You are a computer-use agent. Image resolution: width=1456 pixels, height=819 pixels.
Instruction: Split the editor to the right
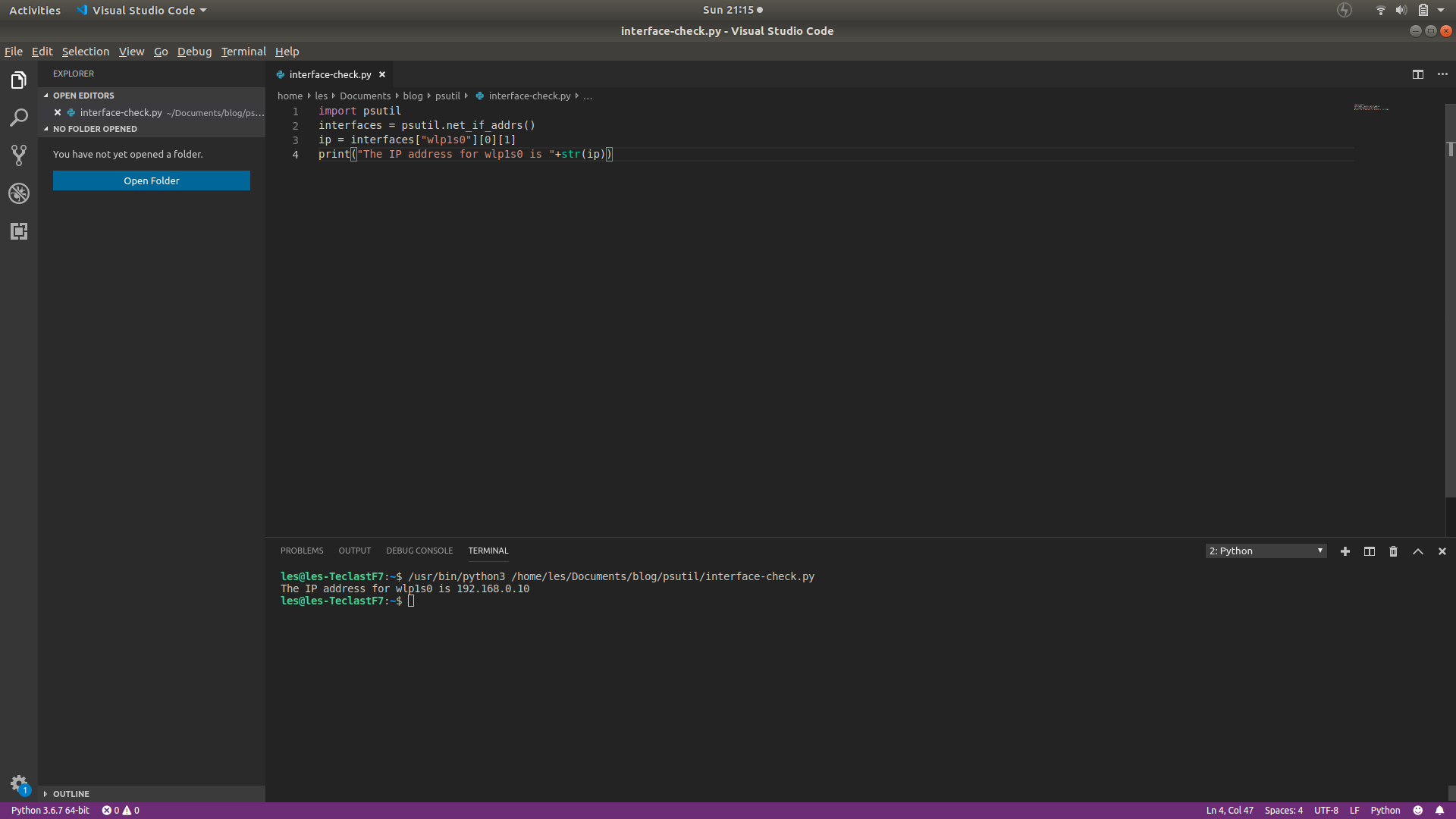click(x=1417, y=74)
